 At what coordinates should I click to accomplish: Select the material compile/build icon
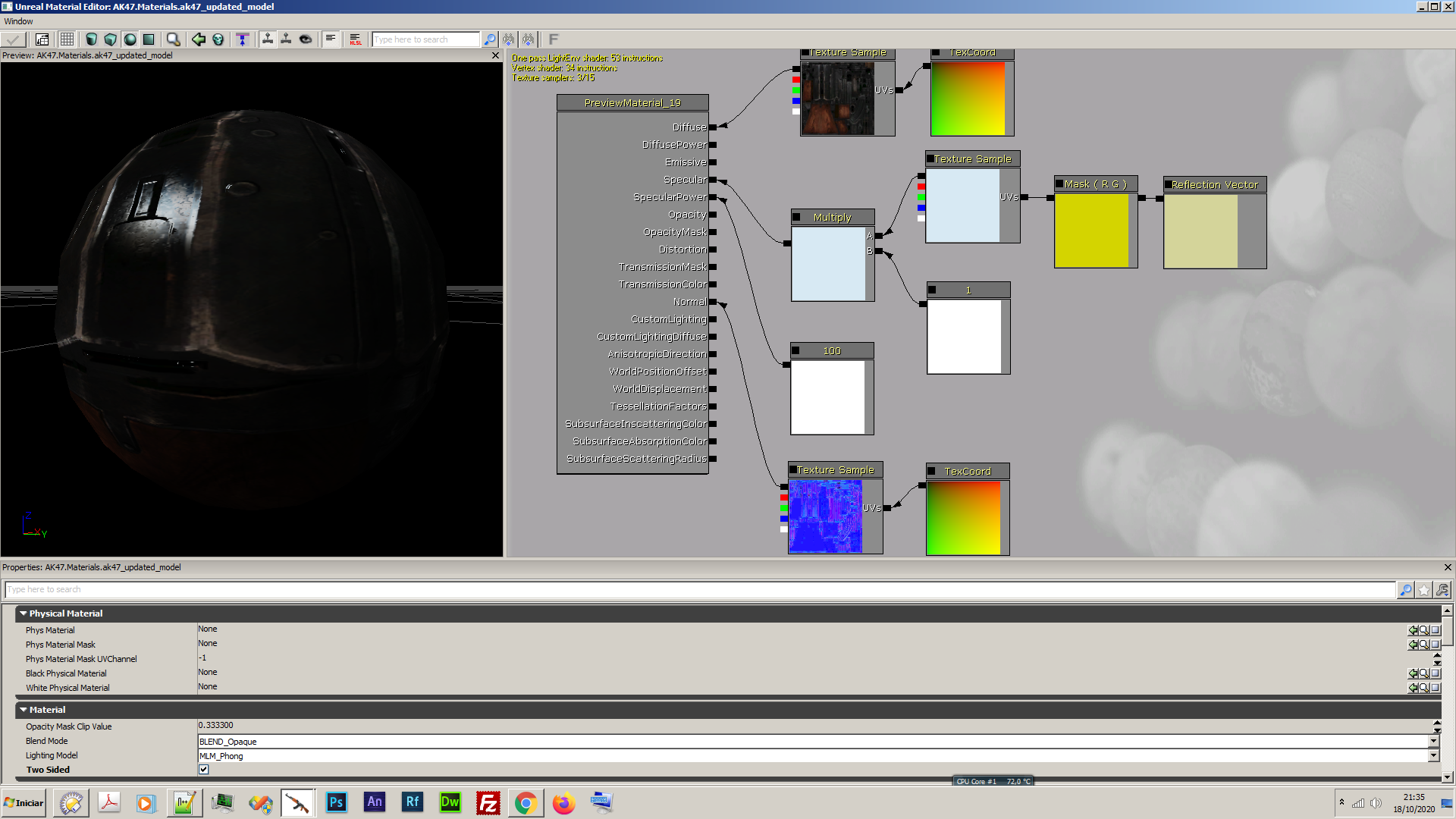(x=11, y=39)
